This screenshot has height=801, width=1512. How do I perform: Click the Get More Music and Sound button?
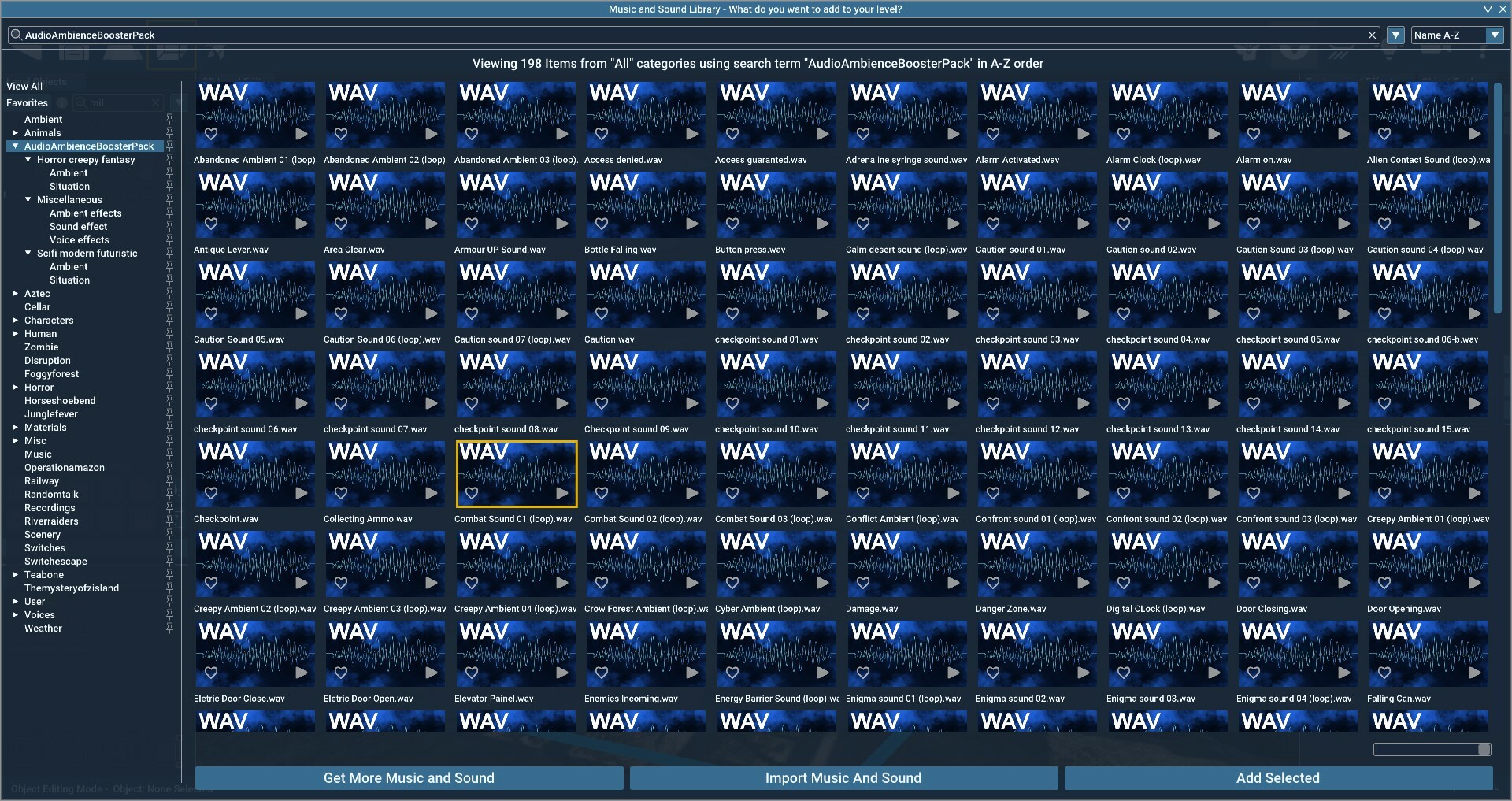point(408,778)
